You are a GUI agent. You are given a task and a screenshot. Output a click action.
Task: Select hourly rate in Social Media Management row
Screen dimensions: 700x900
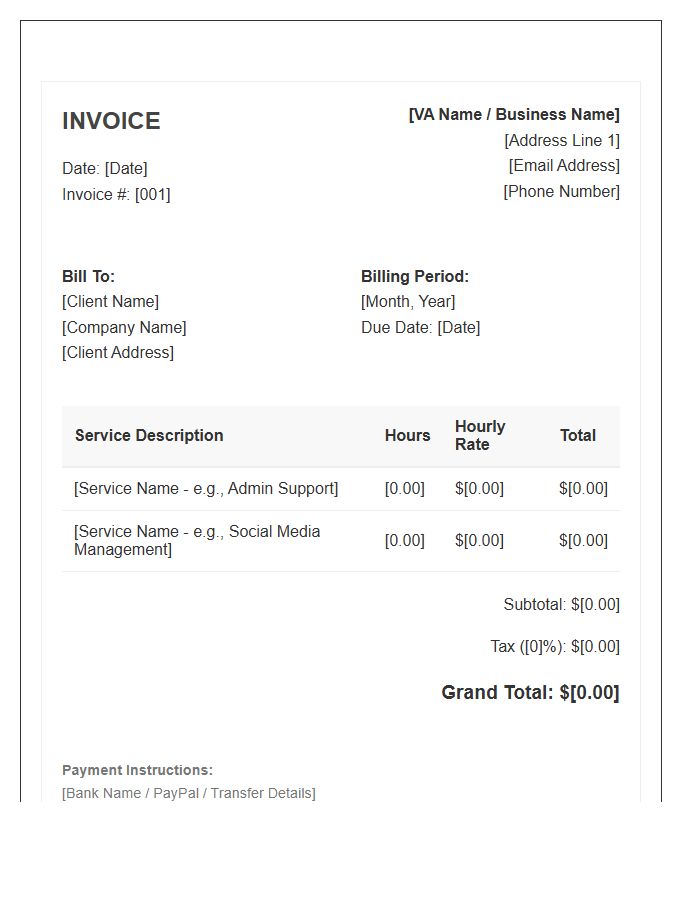(x=479, y=540)
